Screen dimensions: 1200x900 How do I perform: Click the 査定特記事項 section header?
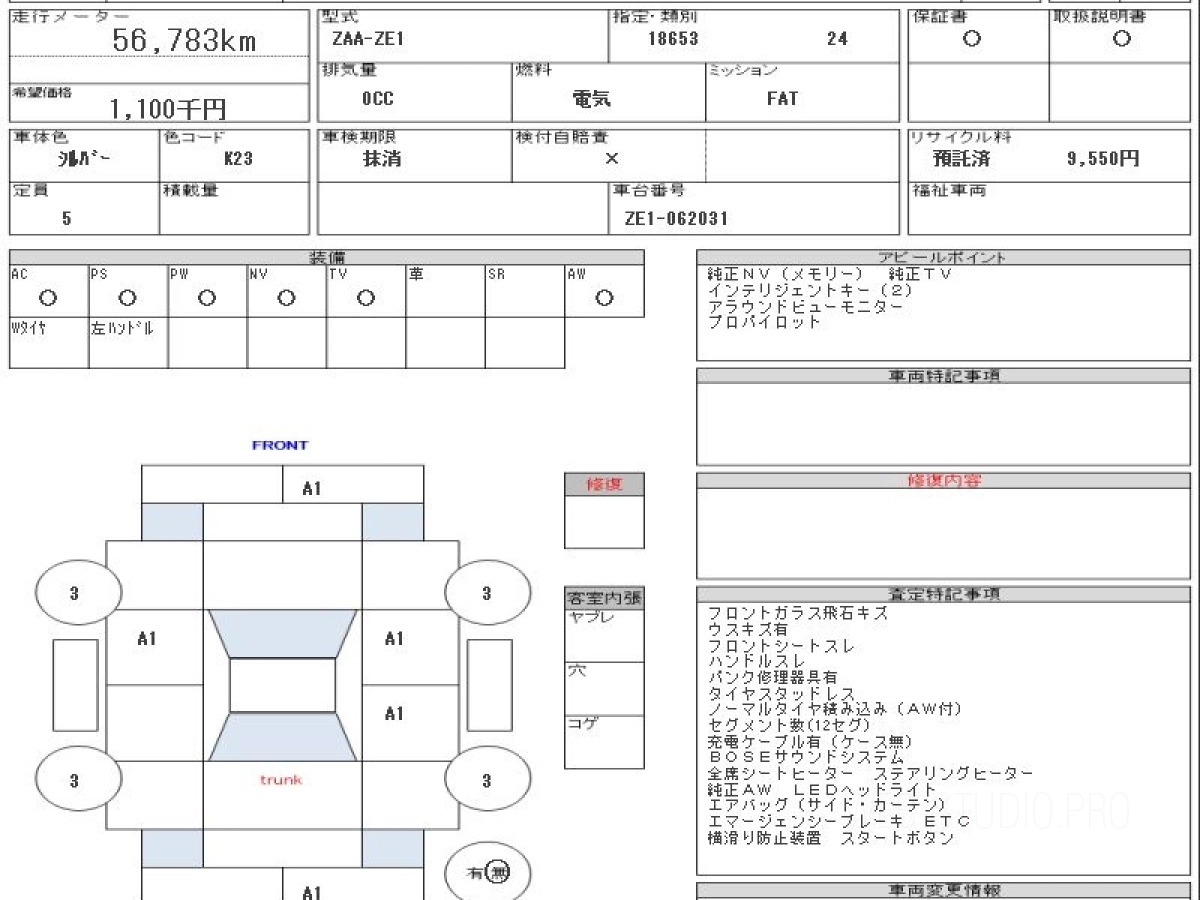click(945, 594)
